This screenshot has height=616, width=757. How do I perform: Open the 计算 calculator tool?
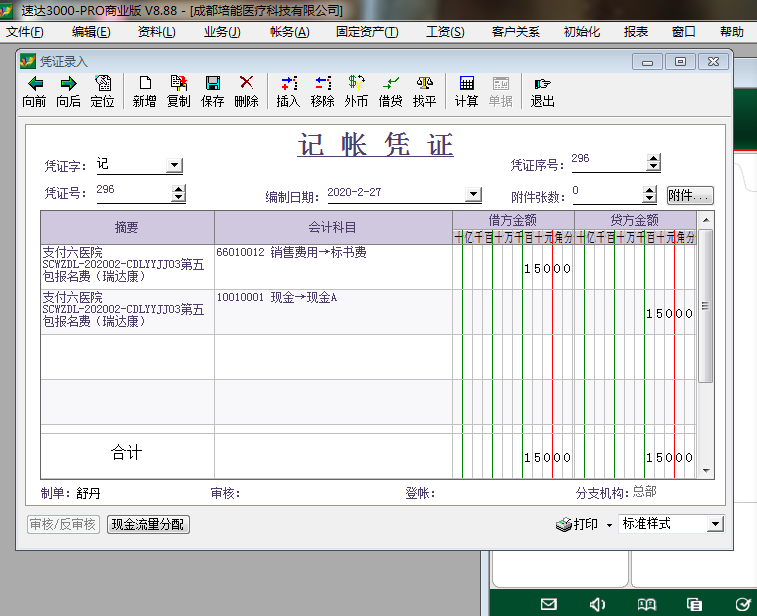[466, 91]
